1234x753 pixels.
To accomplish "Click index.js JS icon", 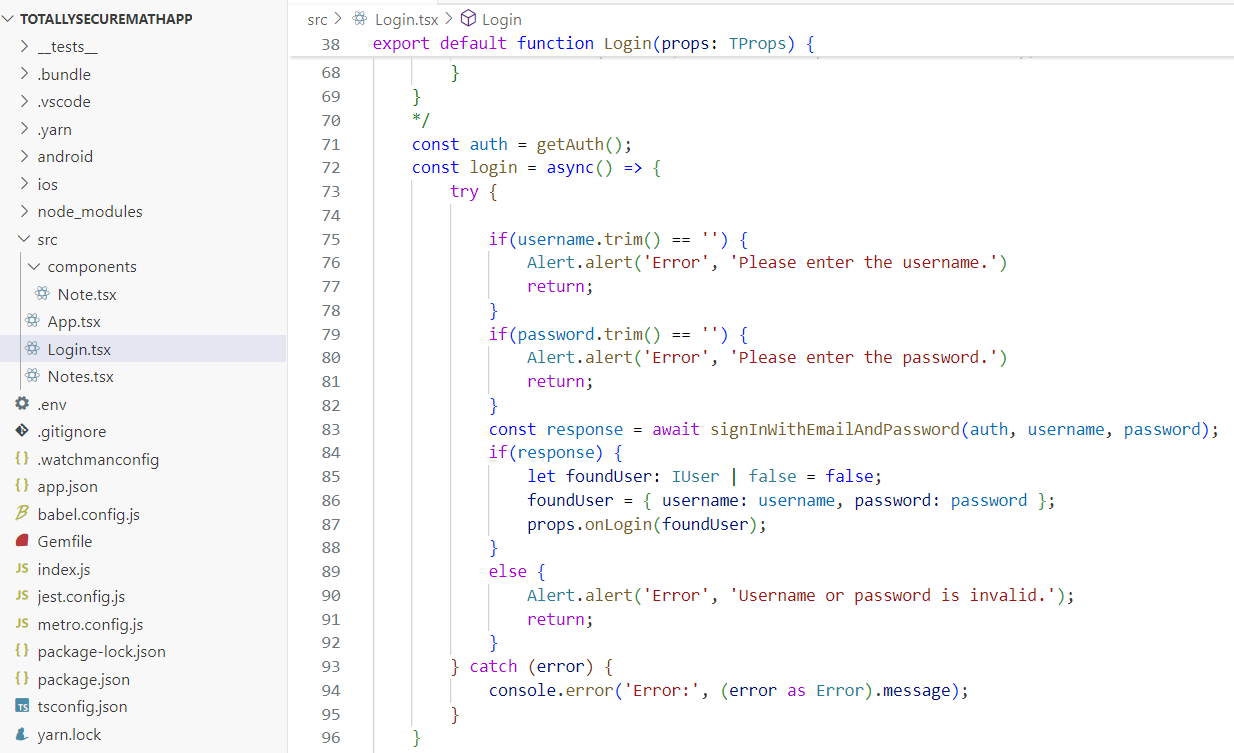I will click(x=22, y=569).
